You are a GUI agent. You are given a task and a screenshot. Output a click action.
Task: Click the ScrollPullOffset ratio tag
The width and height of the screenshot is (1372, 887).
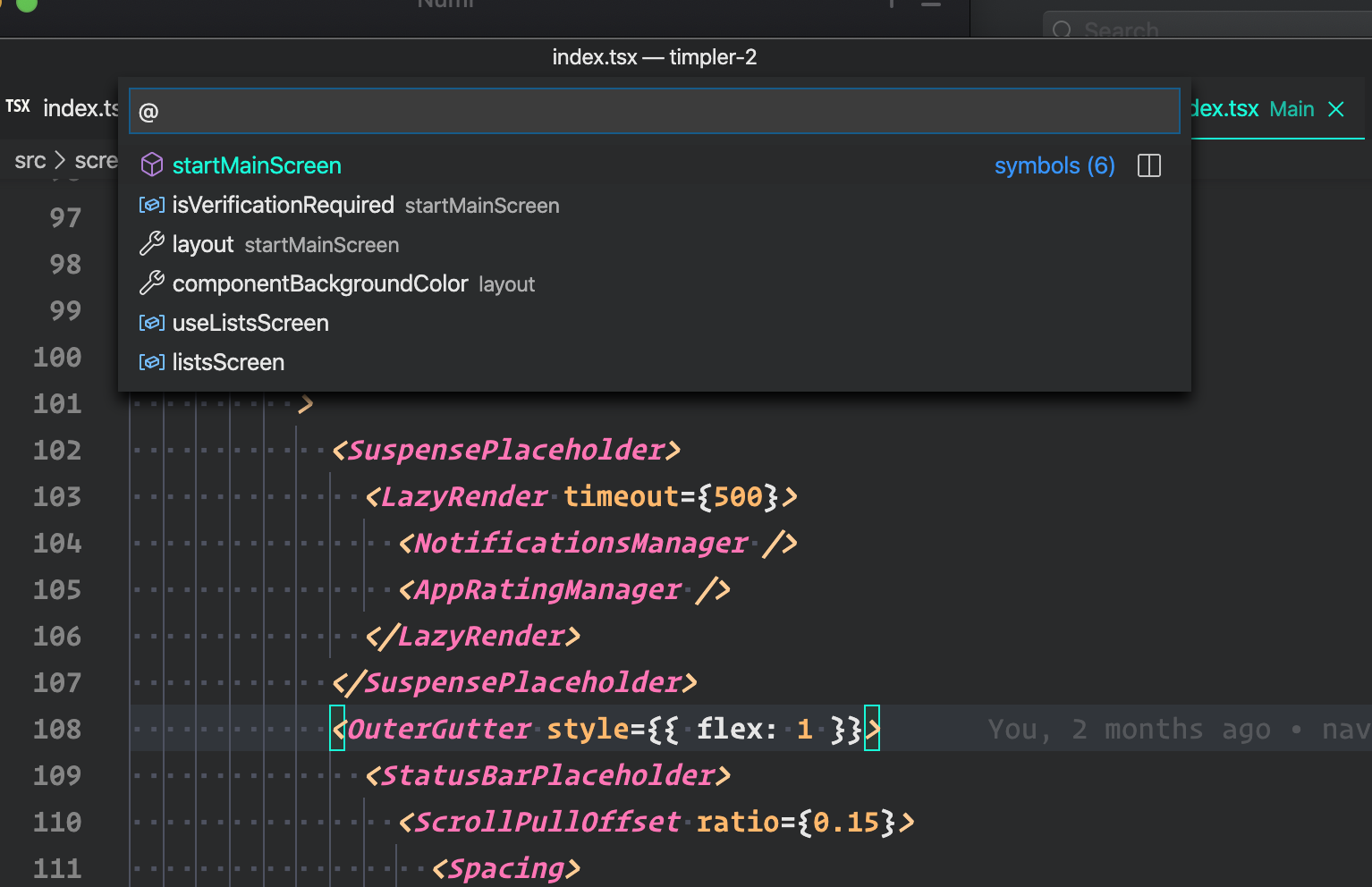click(656, 822)
